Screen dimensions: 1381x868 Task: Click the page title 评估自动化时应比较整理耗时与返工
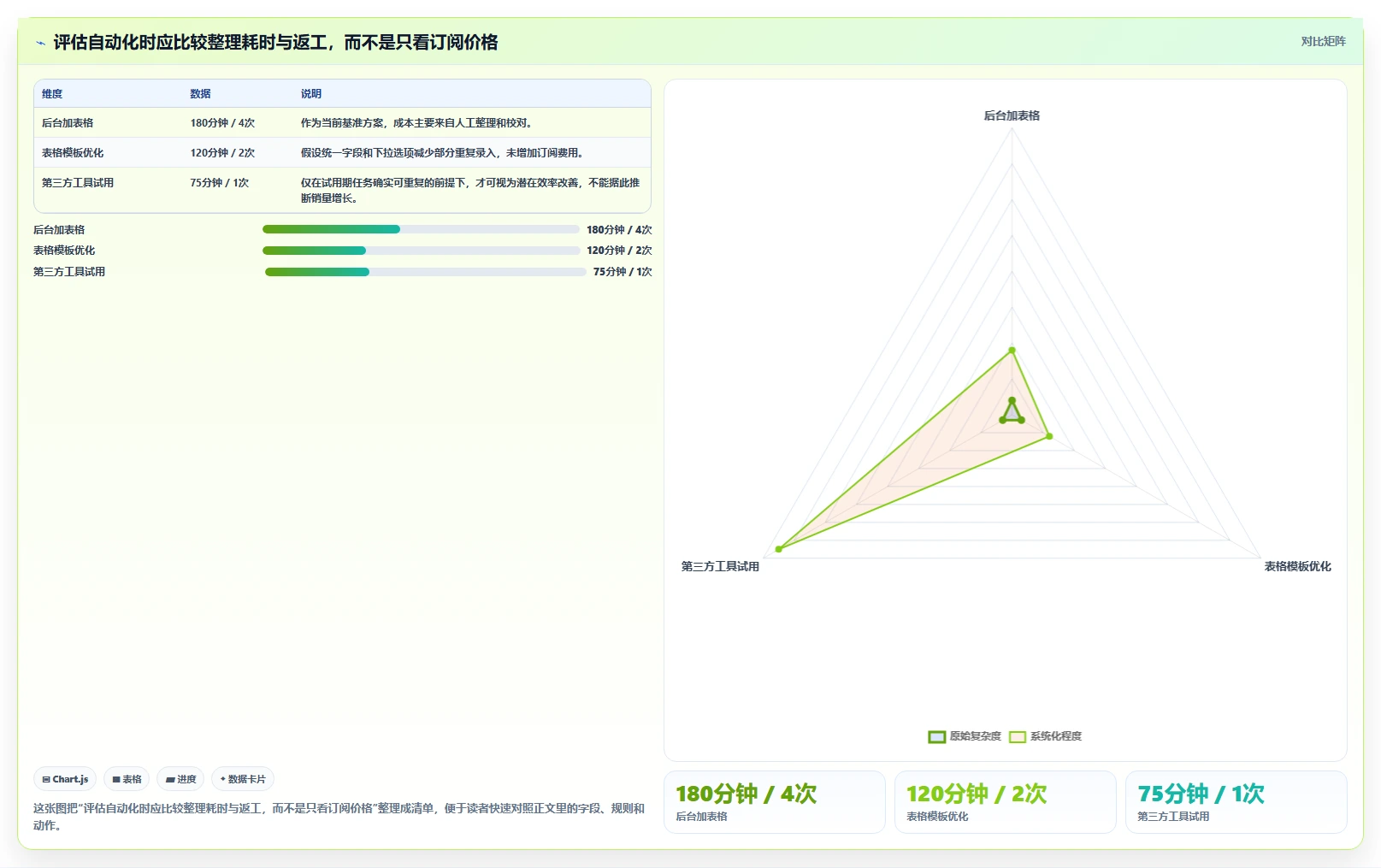[x=275, y=43]
